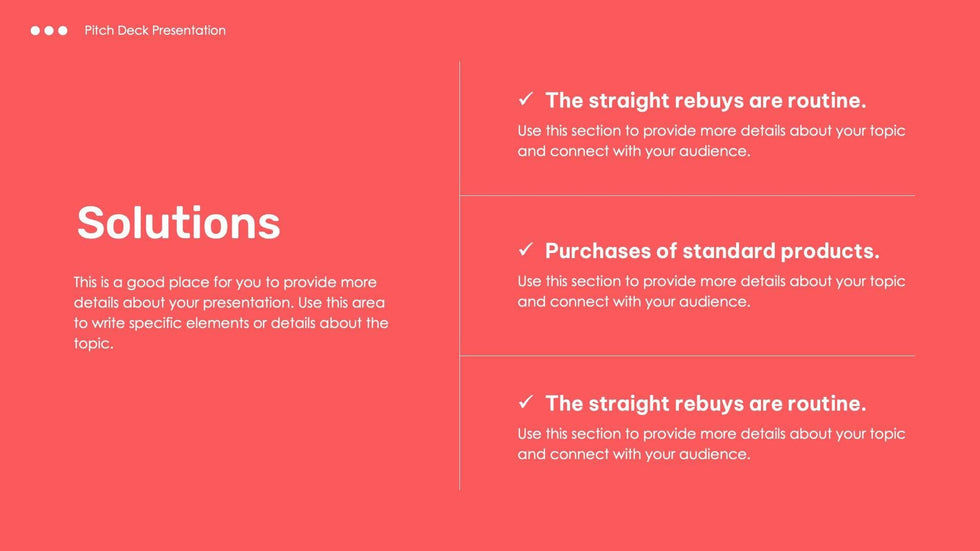The width and height of the screenshot is (980, 551).
Task: Click the checkmark beside the bottom rebuys heading
Action: tap(526, 402)
